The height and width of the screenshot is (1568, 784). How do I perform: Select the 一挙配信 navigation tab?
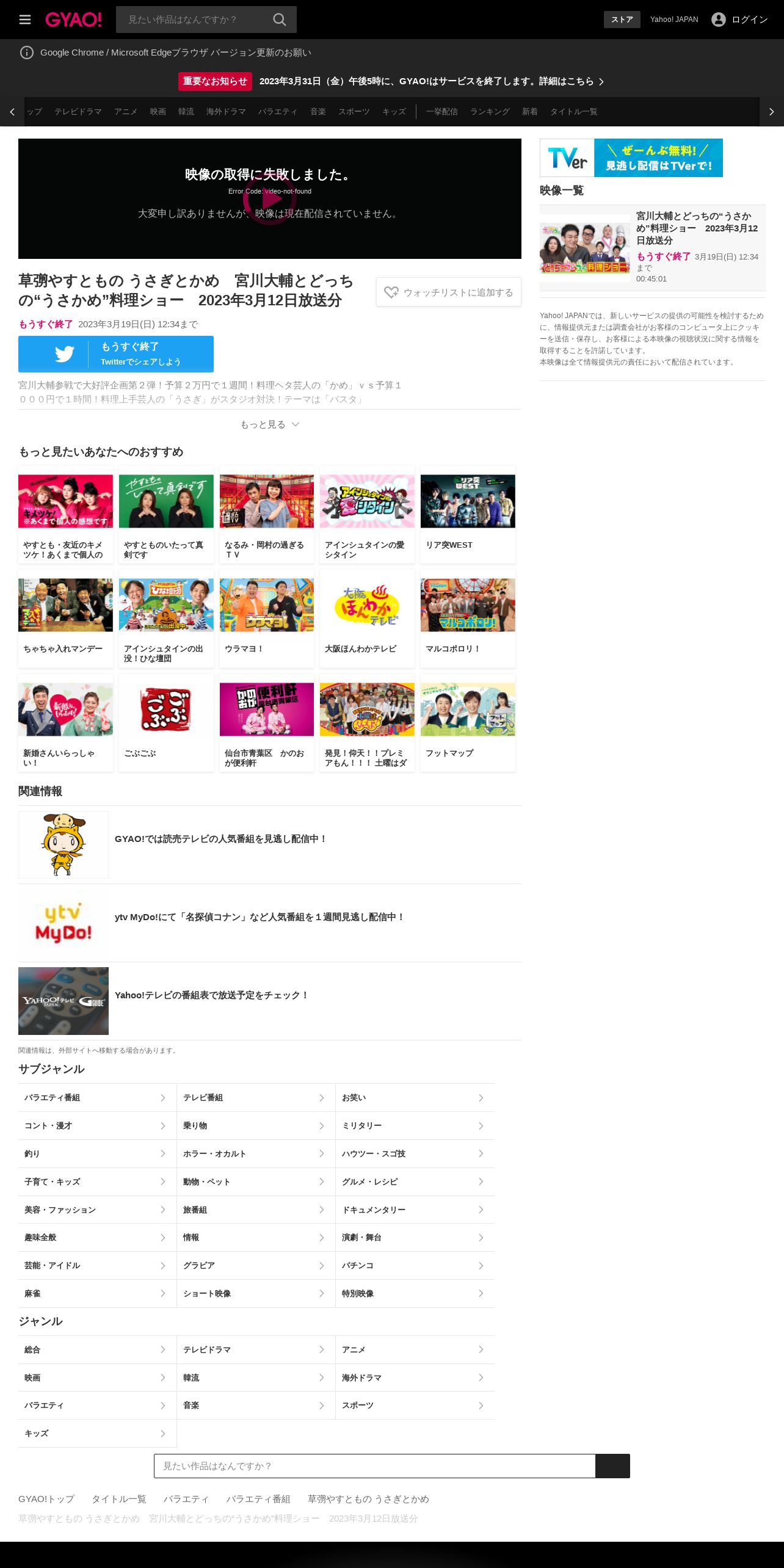coord(442,112)
